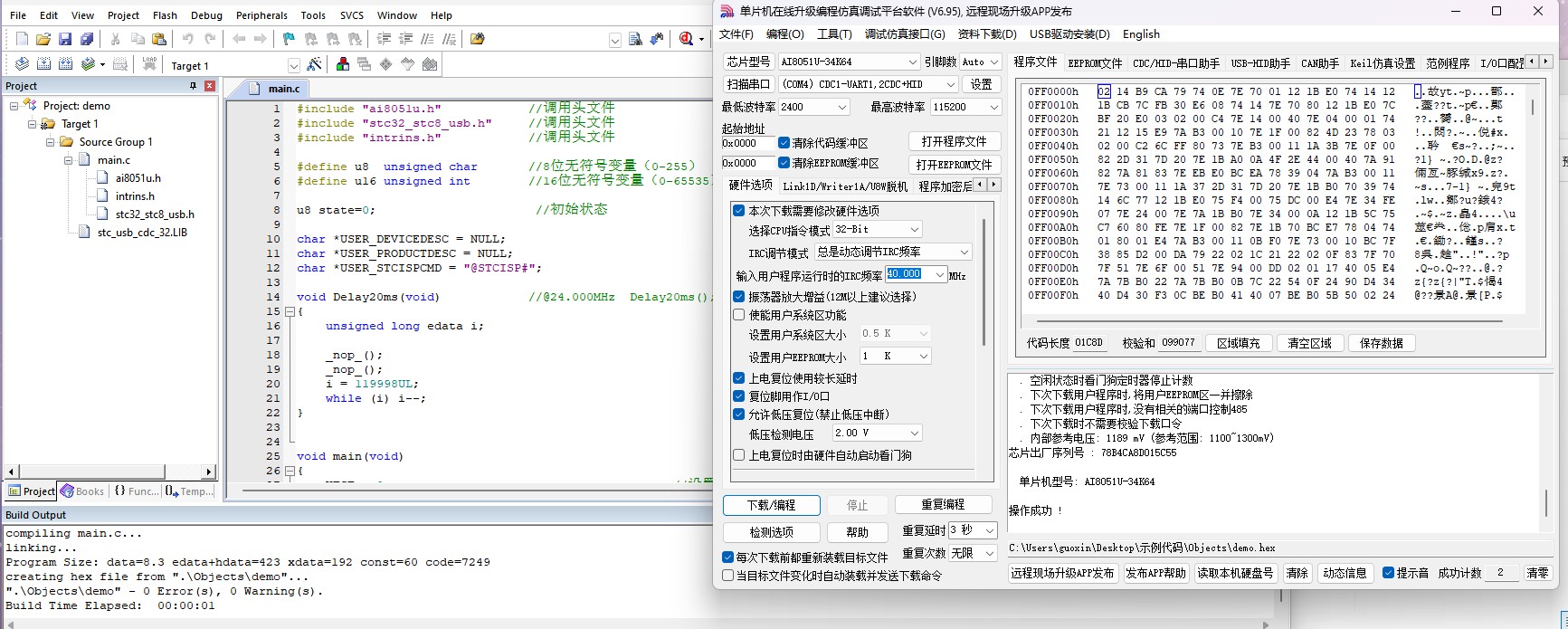Click the Build target icon
Screen dimensions: 1568x629
tap(43, 64)
